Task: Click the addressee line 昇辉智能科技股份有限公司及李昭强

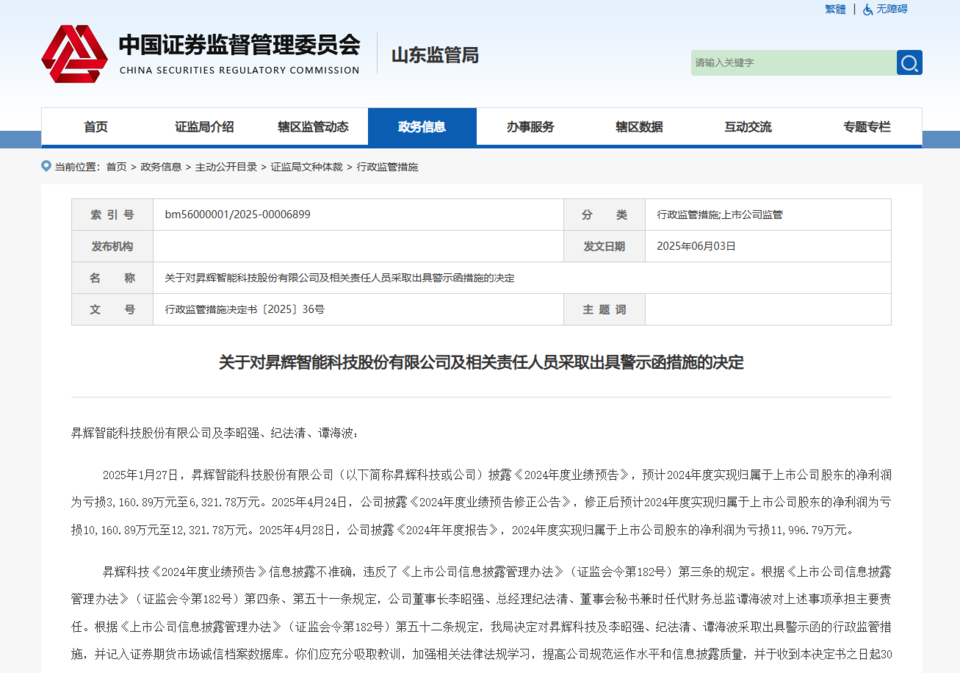Action: pos(215,433)
